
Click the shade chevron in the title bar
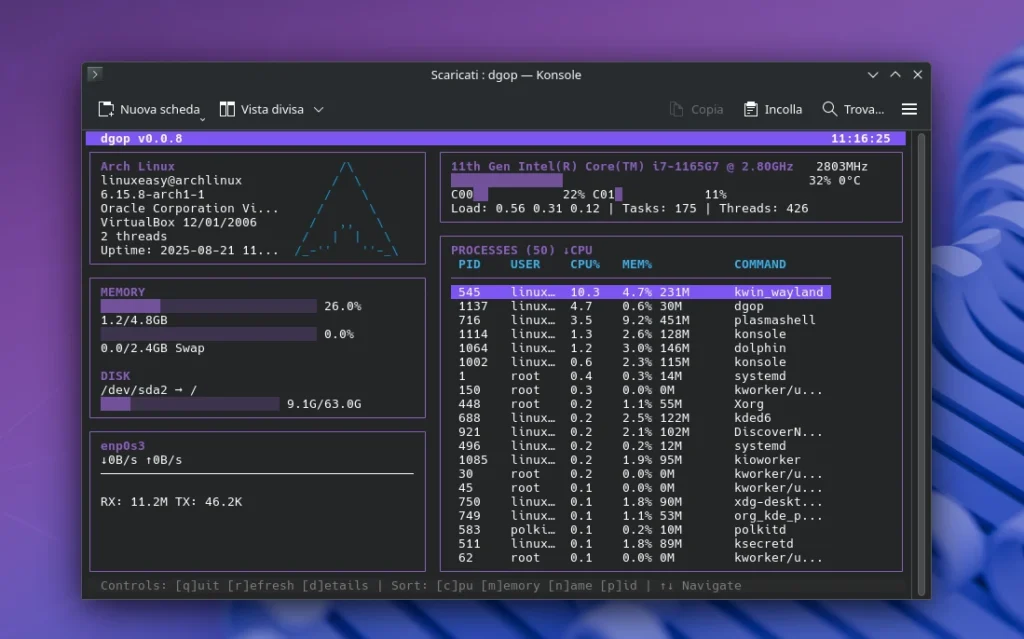tap(872, 74)
